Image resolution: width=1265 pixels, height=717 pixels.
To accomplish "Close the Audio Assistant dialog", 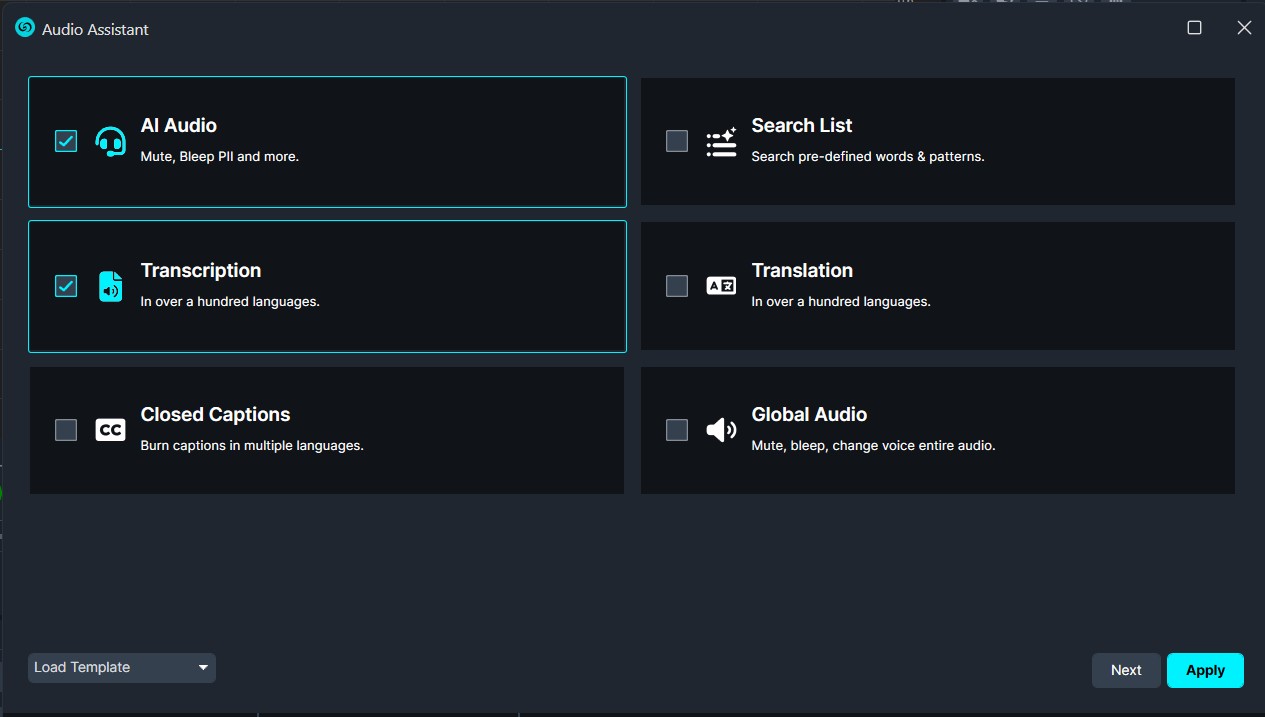I will pyautogui.click(x=1244, y=28).
